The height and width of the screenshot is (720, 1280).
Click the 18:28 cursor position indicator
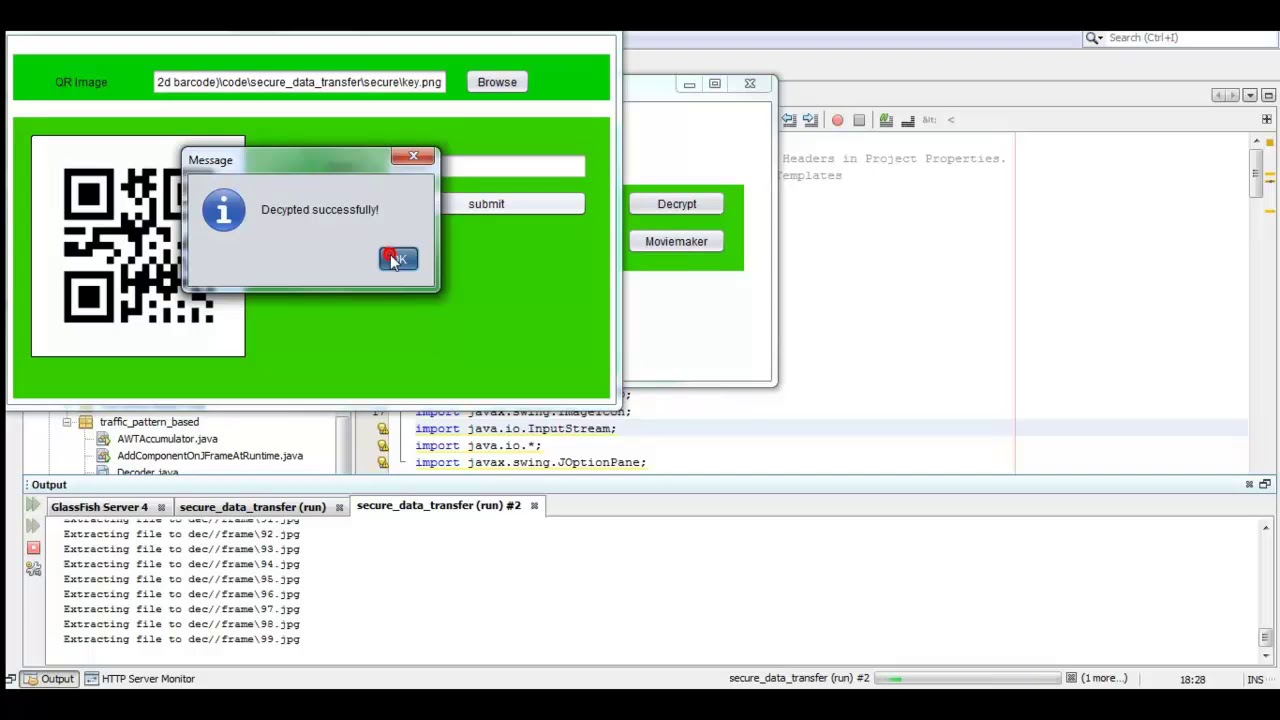(1192, 680)
